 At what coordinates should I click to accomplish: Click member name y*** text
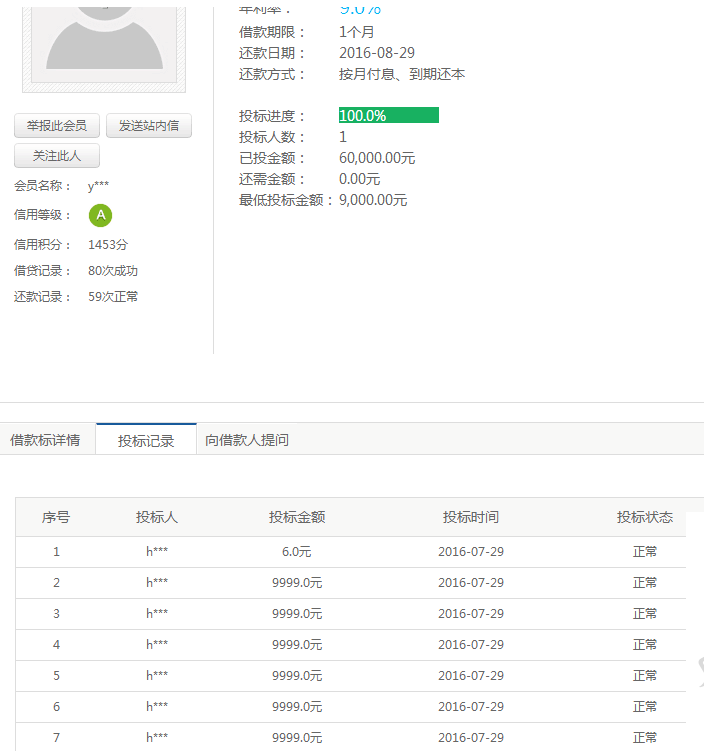(99, 186)
